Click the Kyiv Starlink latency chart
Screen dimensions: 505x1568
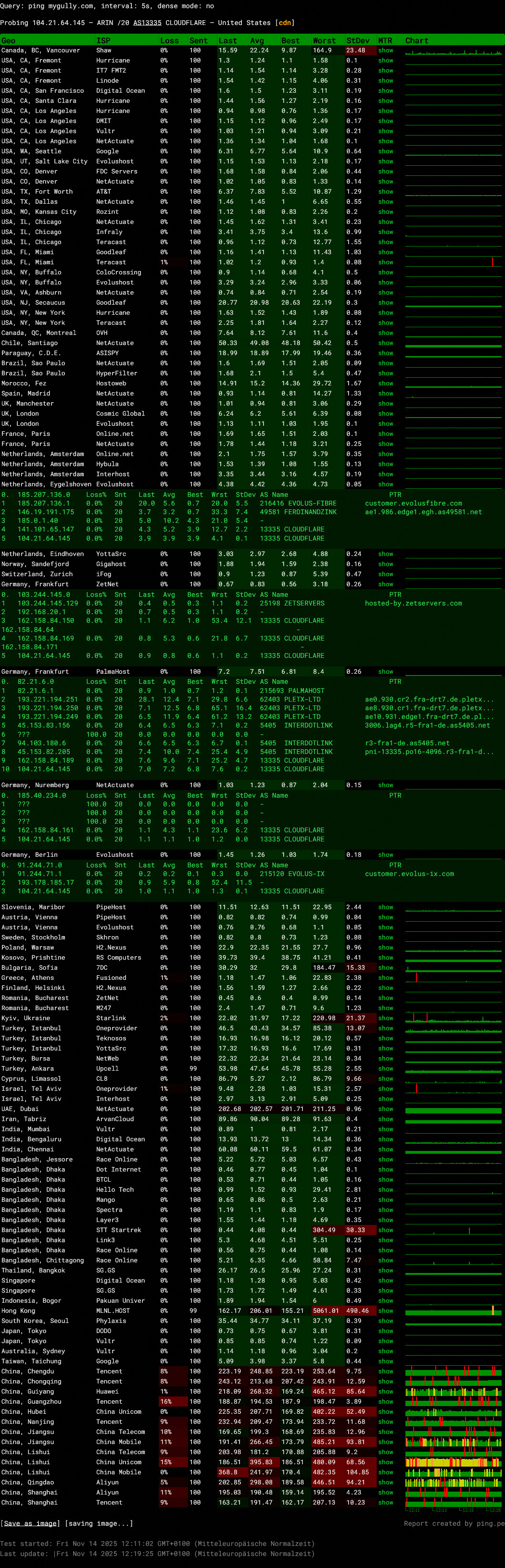pos(453,1018)
